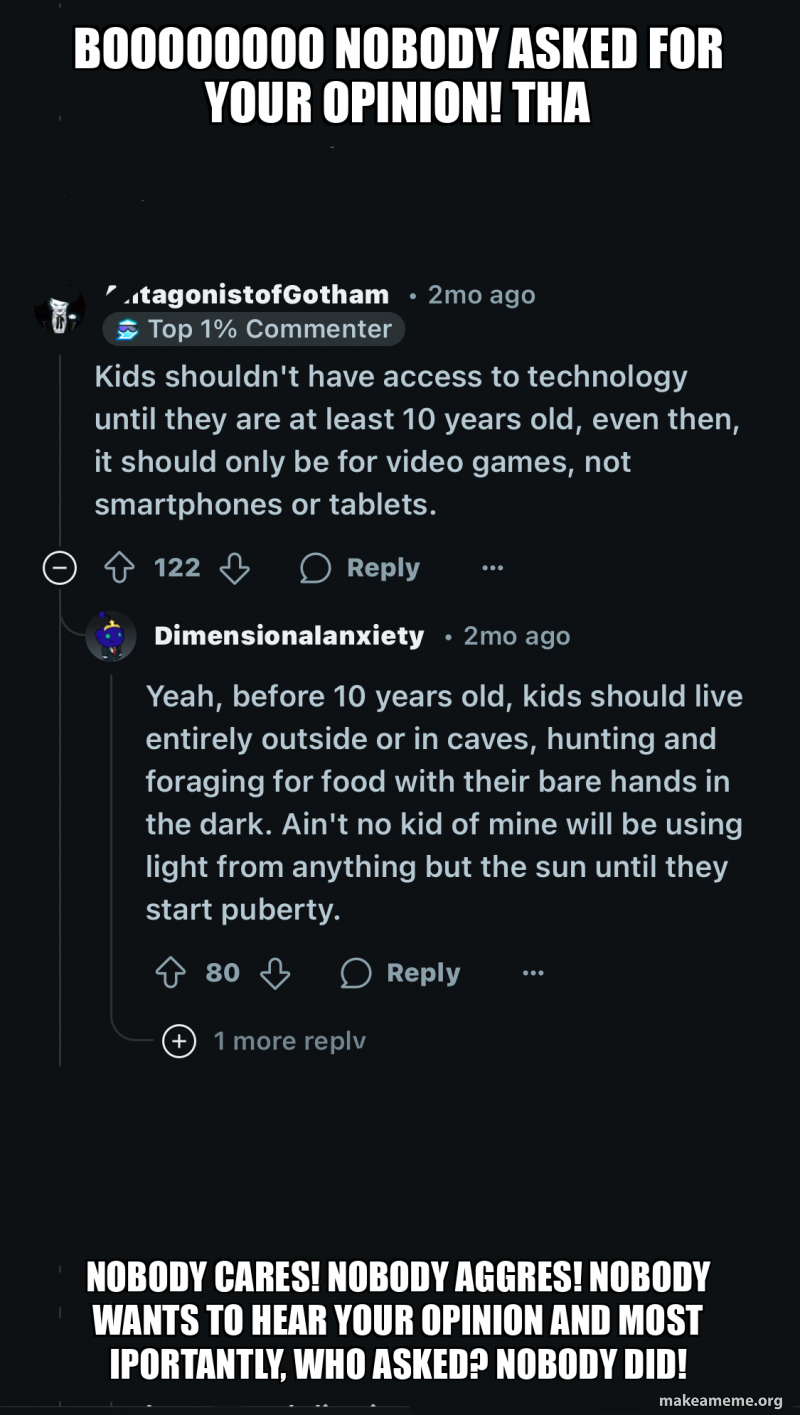The width and height of the screenshot is (800, 1415).
Task: Upvote the AntagonistofGotham comment
Action: click(x=119, y=569)
